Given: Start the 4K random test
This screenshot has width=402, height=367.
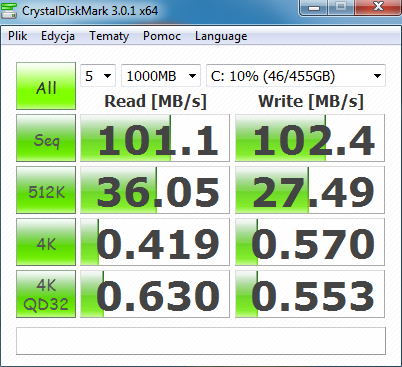Looking at the screenshot, I should coord(46,242).
